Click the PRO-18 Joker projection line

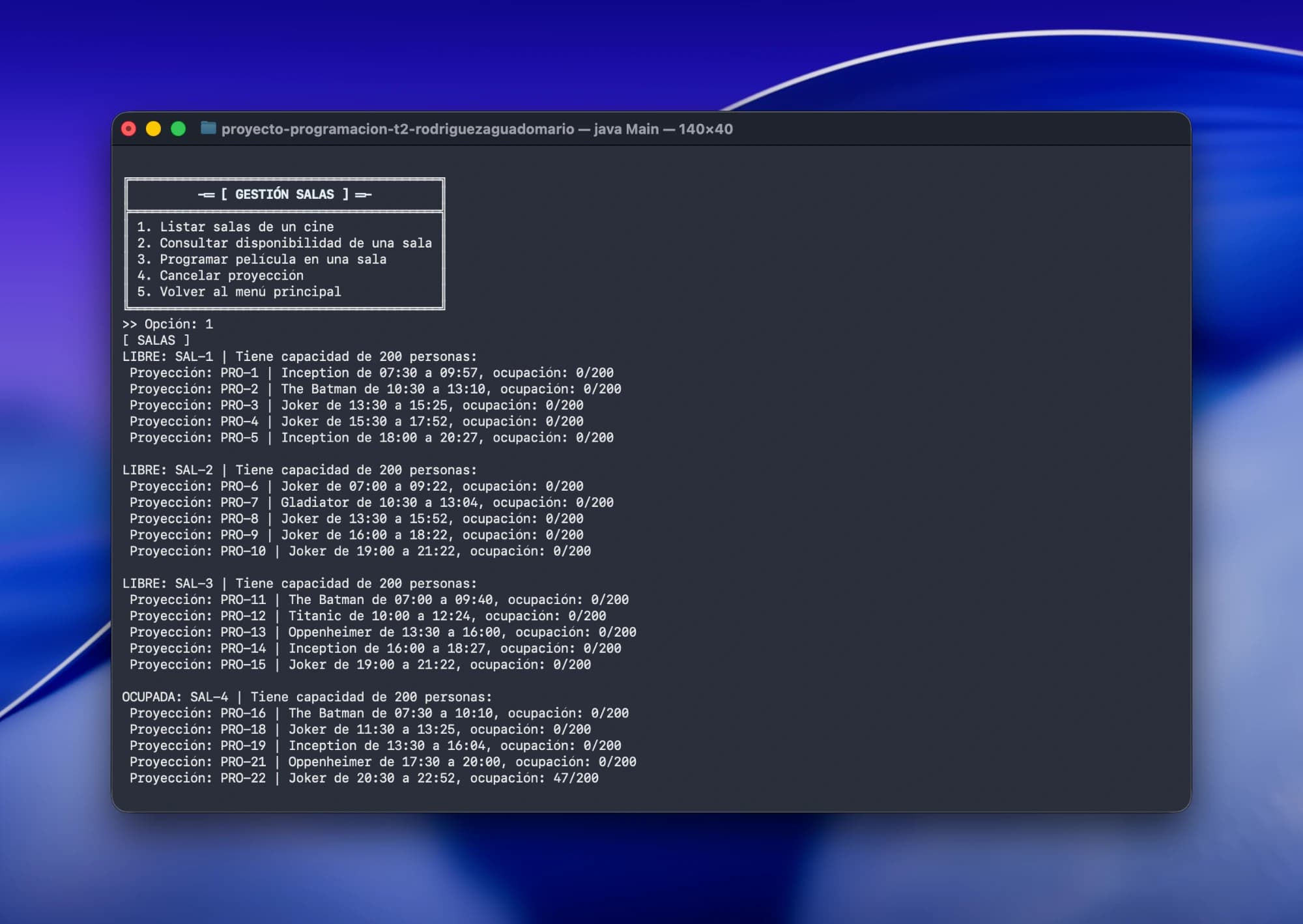tap(360, 730)
